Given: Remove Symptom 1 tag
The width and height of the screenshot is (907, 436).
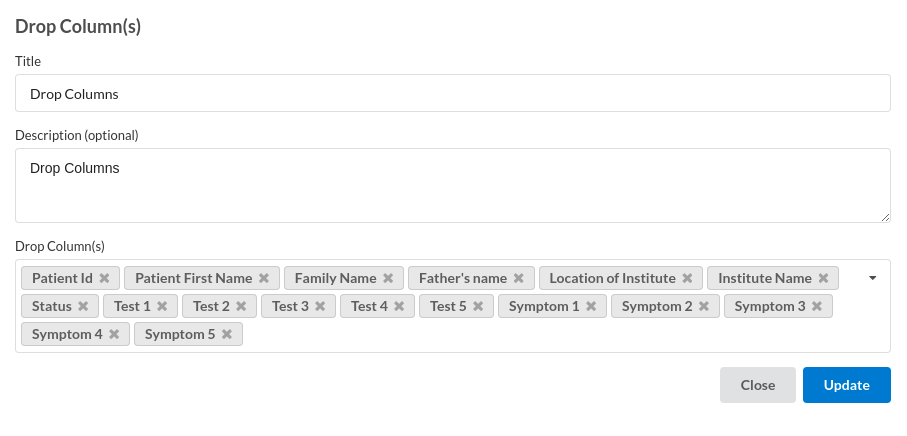Looking at the screenshot, I should (x=591, y=306).
